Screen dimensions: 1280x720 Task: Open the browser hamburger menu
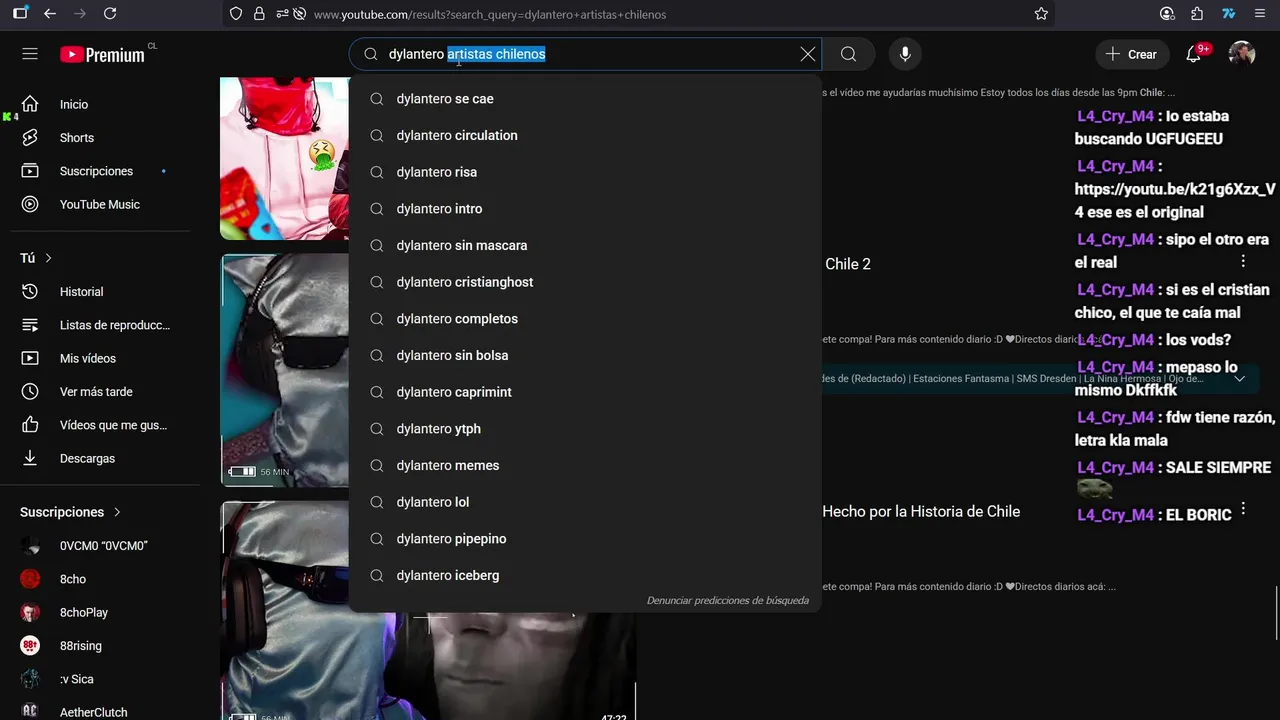[1259, 14]
